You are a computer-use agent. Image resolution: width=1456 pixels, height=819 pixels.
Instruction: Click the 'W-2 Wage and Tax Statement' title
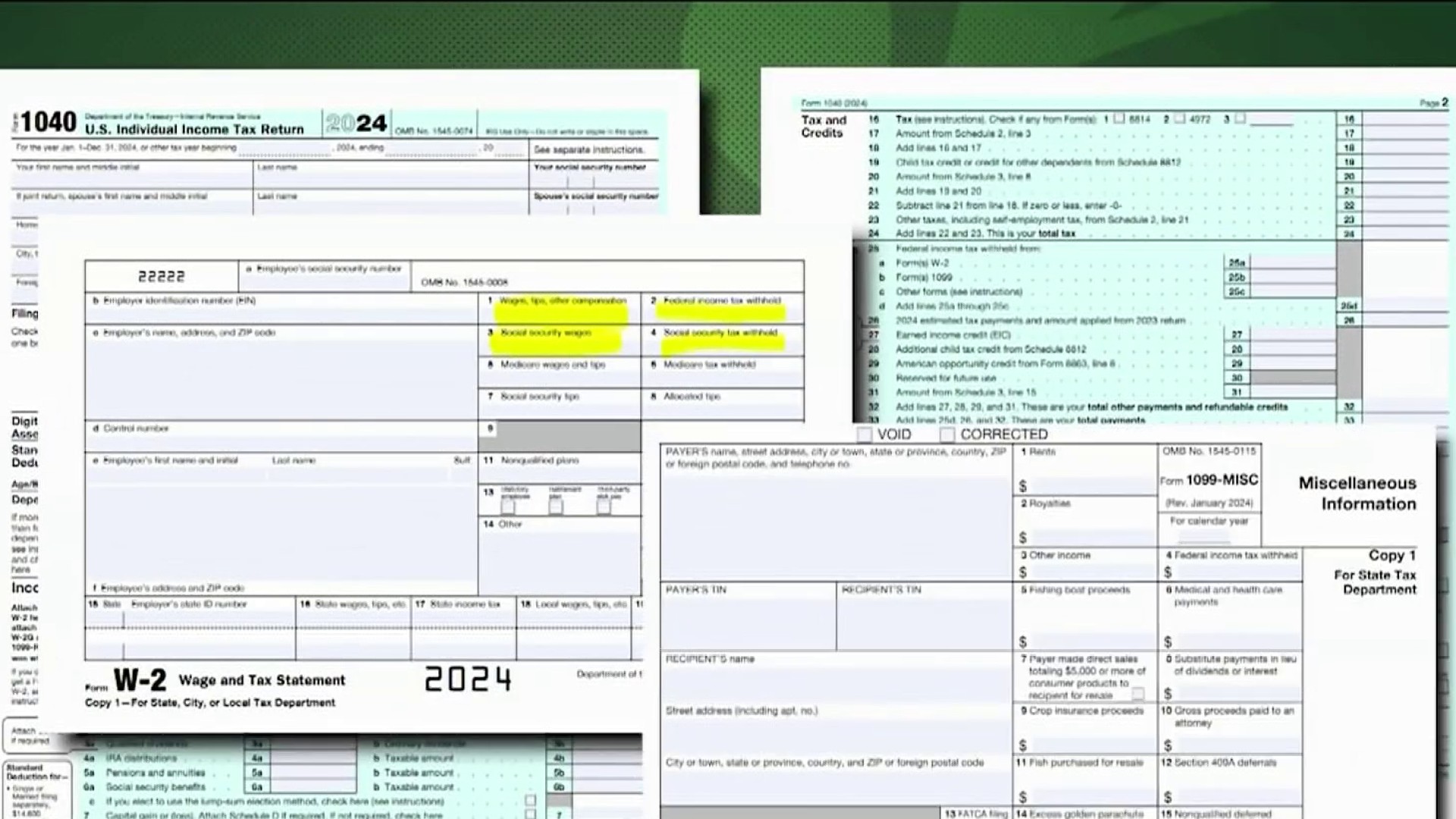(229, 679)
